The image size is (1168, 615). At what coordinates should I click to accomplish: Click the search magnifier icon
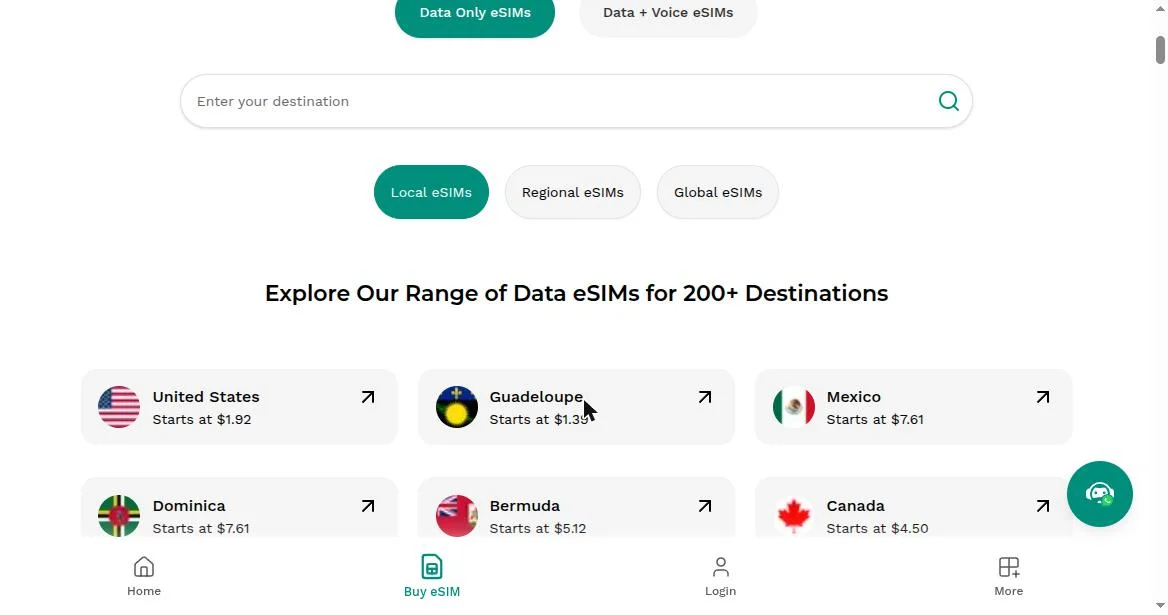(948, 101)
